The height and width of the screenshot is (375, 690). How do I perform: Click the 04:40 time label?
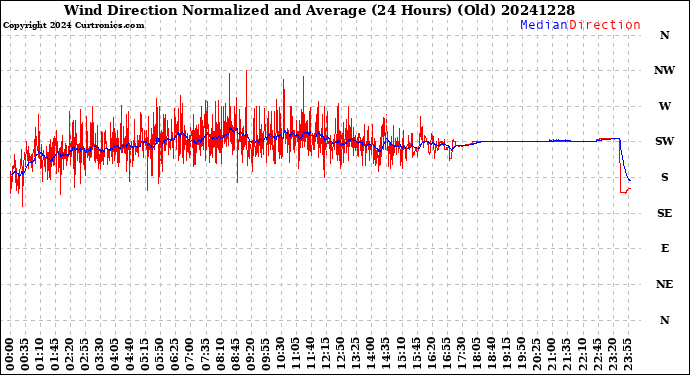click(130, 354)
